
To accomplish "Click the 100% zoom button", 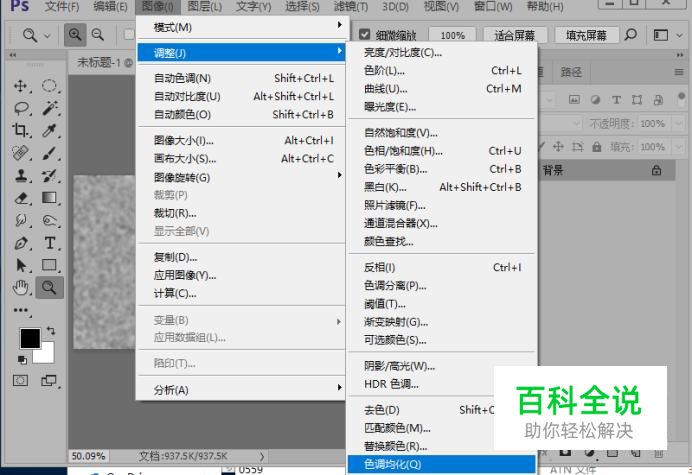I will tap(452, 35).
